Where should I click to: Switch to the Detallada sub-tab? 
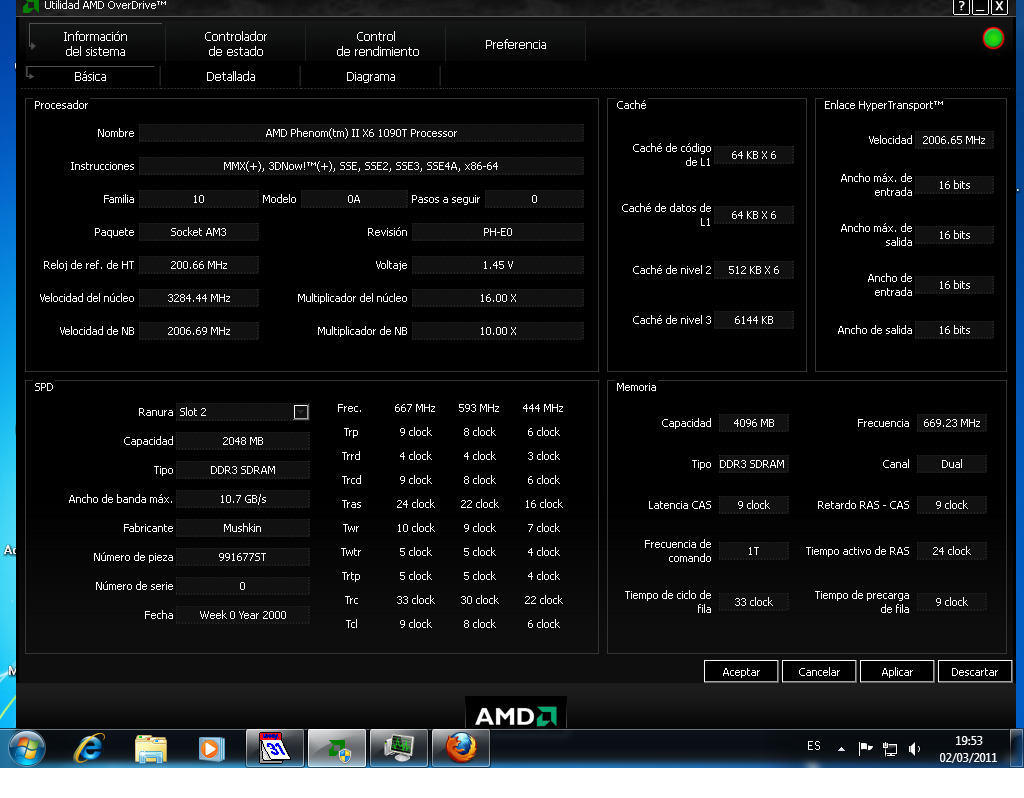pyautogui.click(x=231, y=76)
